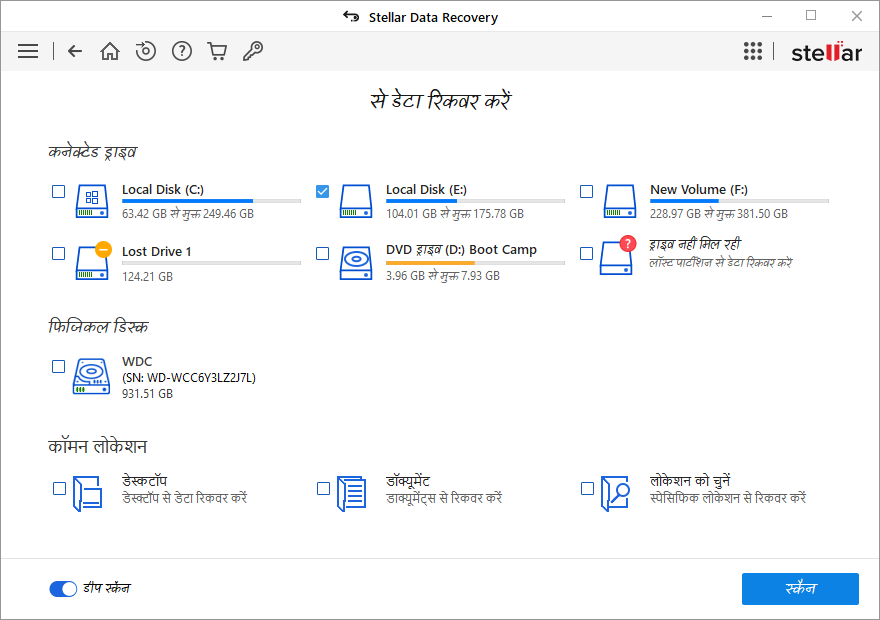Go back using the arrow icon
This screenshot has width=880, height=620.
[x=75, y=51]
